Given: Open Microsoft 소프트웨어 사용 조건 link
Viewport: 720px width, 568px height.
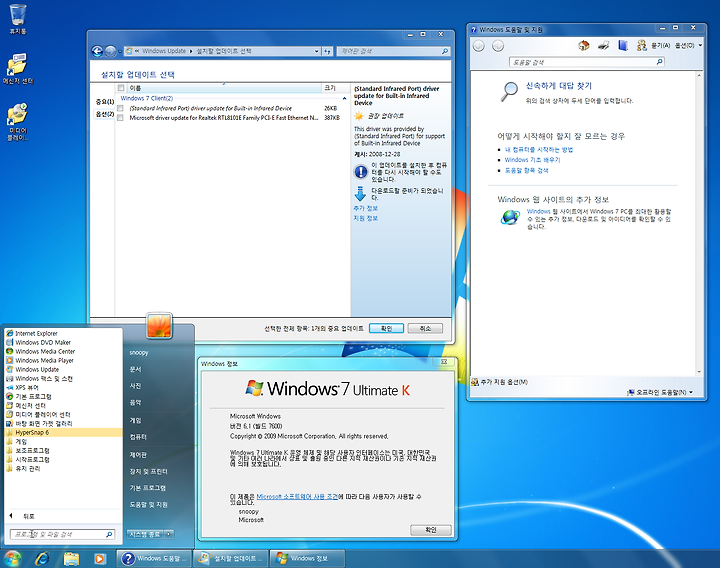Looking at the screenshot, I should point(297,497).
